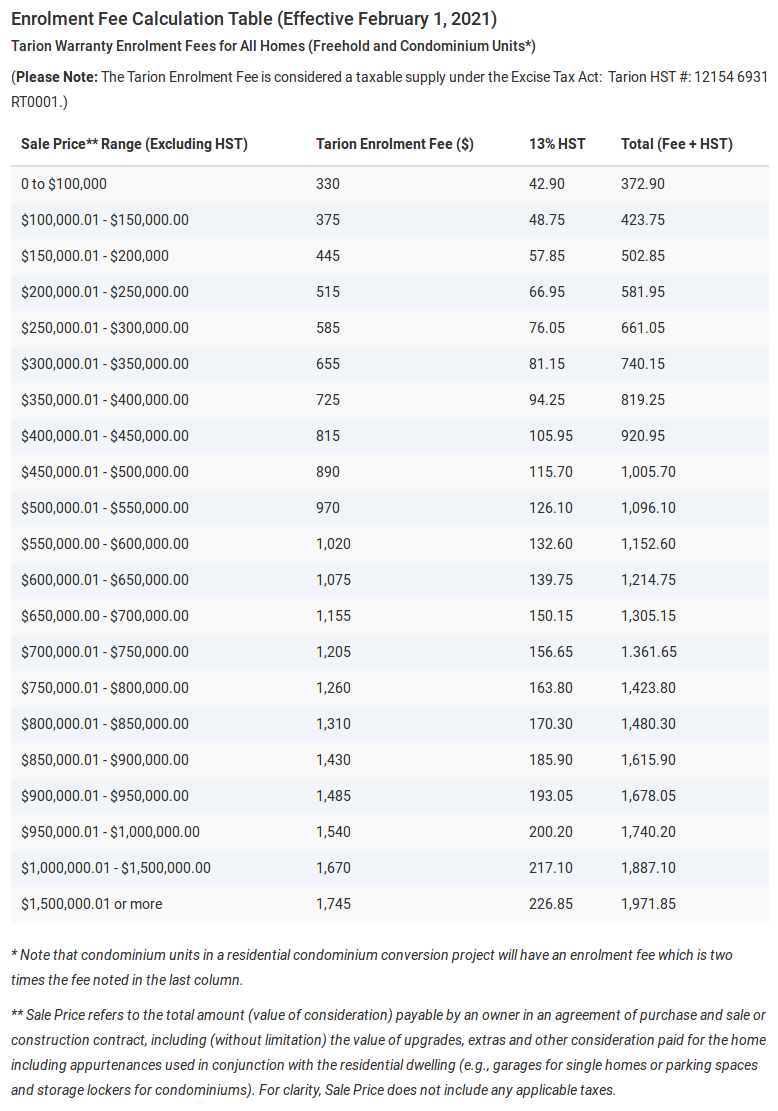Click the total value 1.361.65
The image size is (778, 1111).
click(x=648, y=652)
